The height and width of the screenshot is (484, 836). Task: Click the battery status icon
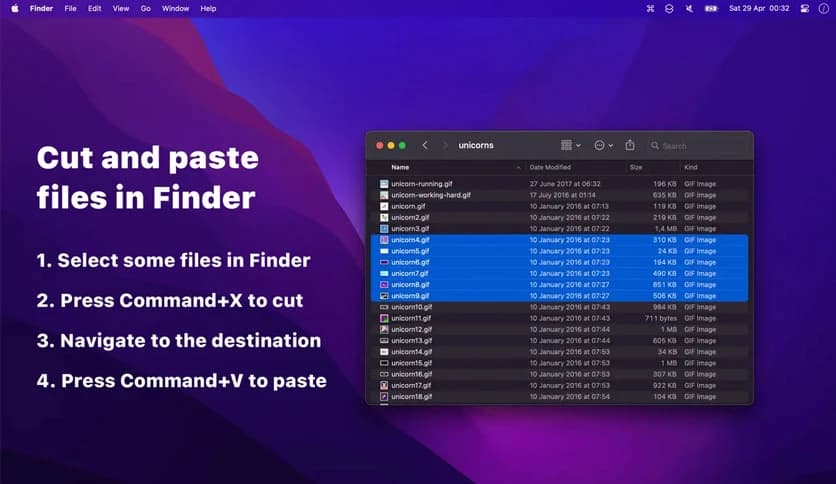[711, 9]
